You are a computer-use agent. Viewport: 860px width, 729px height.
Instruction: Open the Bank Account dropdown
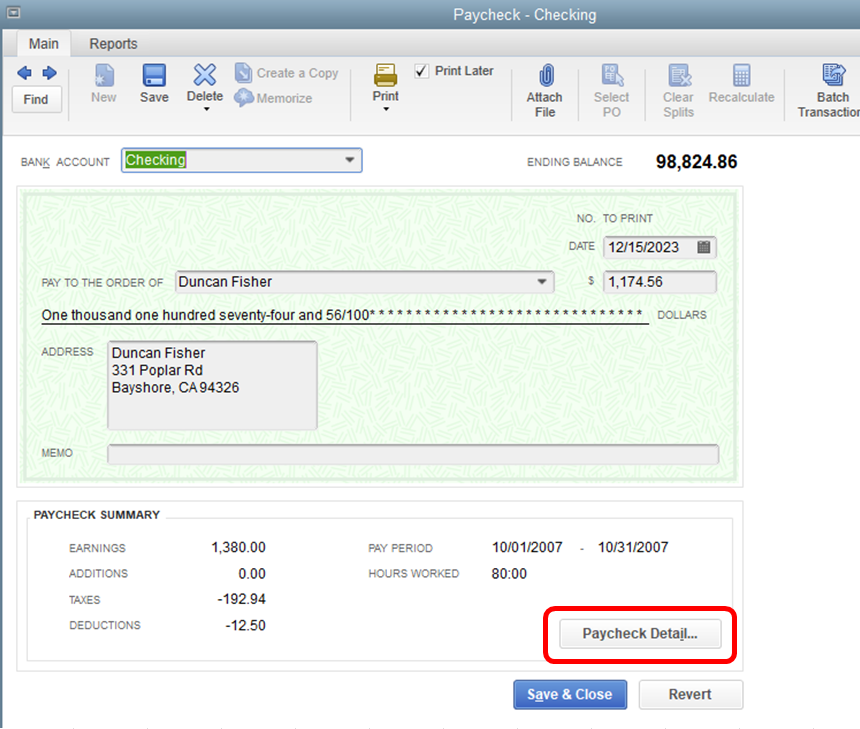[x=350, y=160]
